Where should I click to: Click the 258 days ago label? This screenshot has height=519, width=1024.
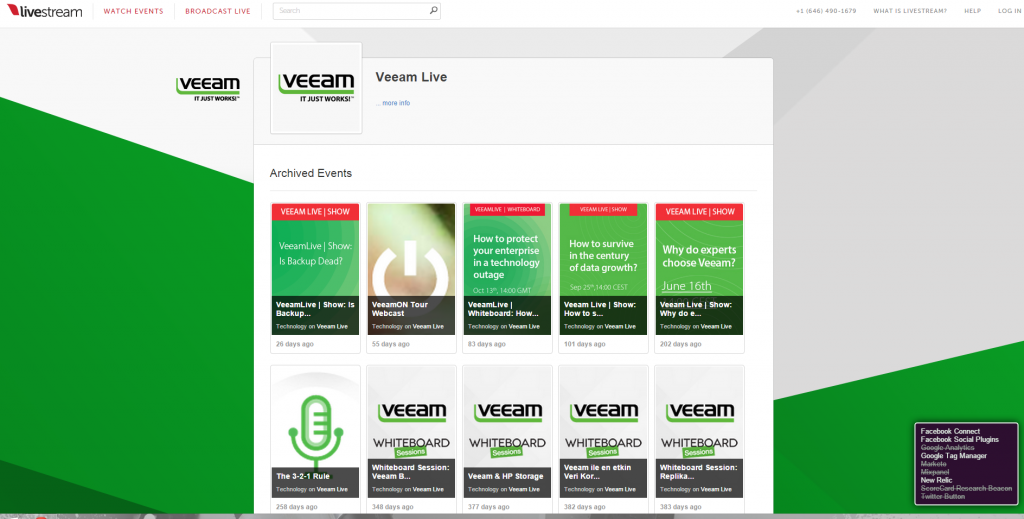coord(296,507)
